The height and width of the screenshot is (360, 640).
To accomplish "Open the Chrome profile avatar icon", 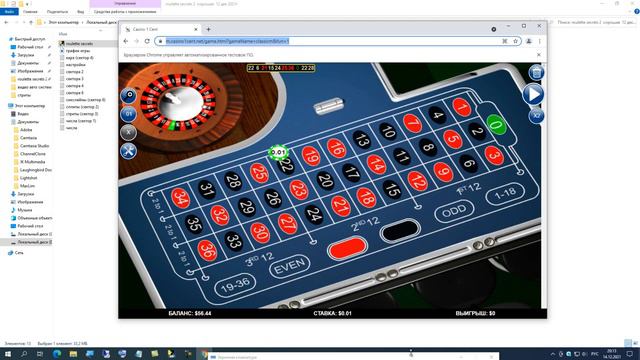I will (529, 41).
